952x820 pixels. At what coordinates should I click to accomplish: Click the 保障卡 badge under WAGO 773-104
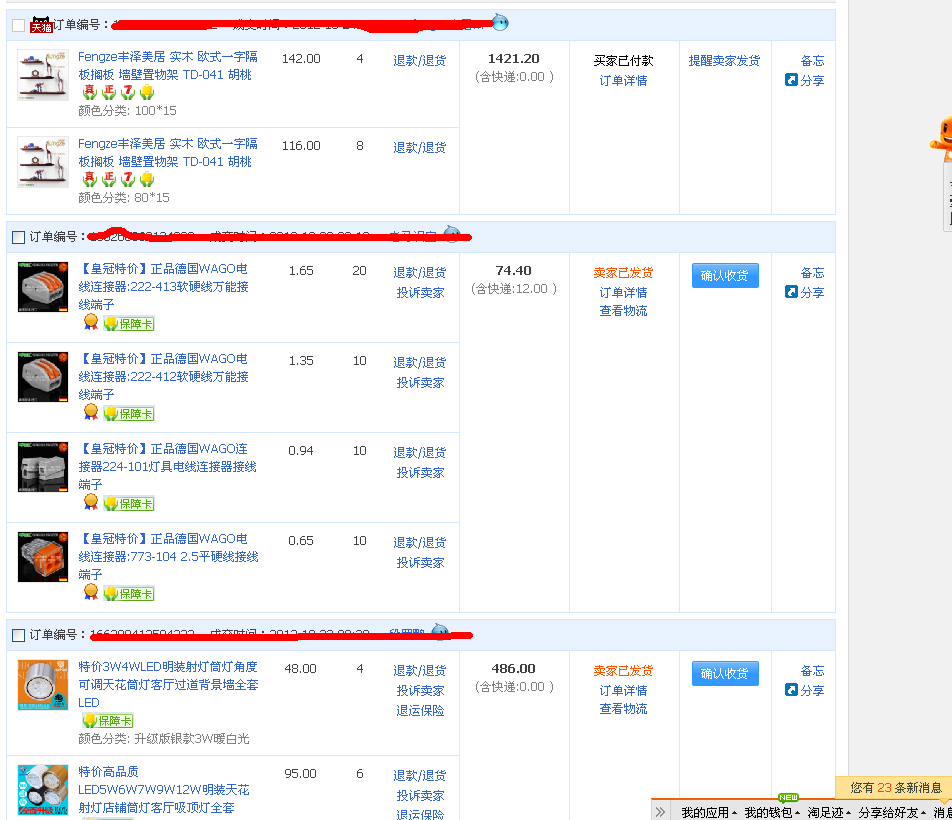click(x=129, y=593)
